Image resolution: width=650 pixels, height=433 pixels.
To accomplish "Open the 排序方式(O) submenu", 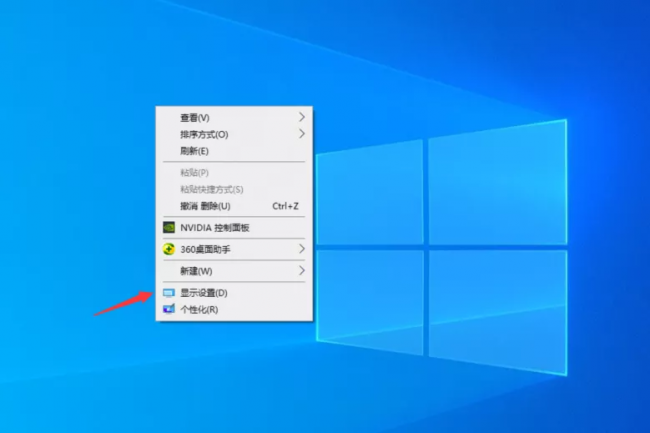I will (234, 134).
